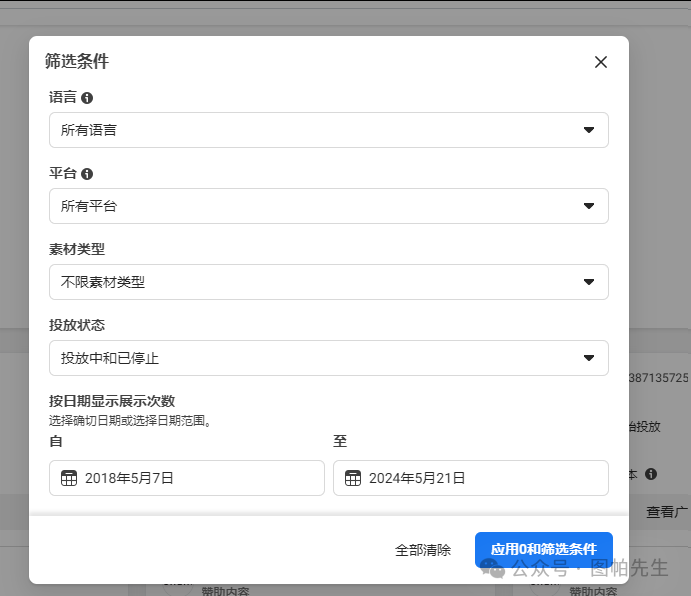Screen dimensions: 691x596
Task: Open the 所有语言 language dropdown
Action: coord(328,130)
